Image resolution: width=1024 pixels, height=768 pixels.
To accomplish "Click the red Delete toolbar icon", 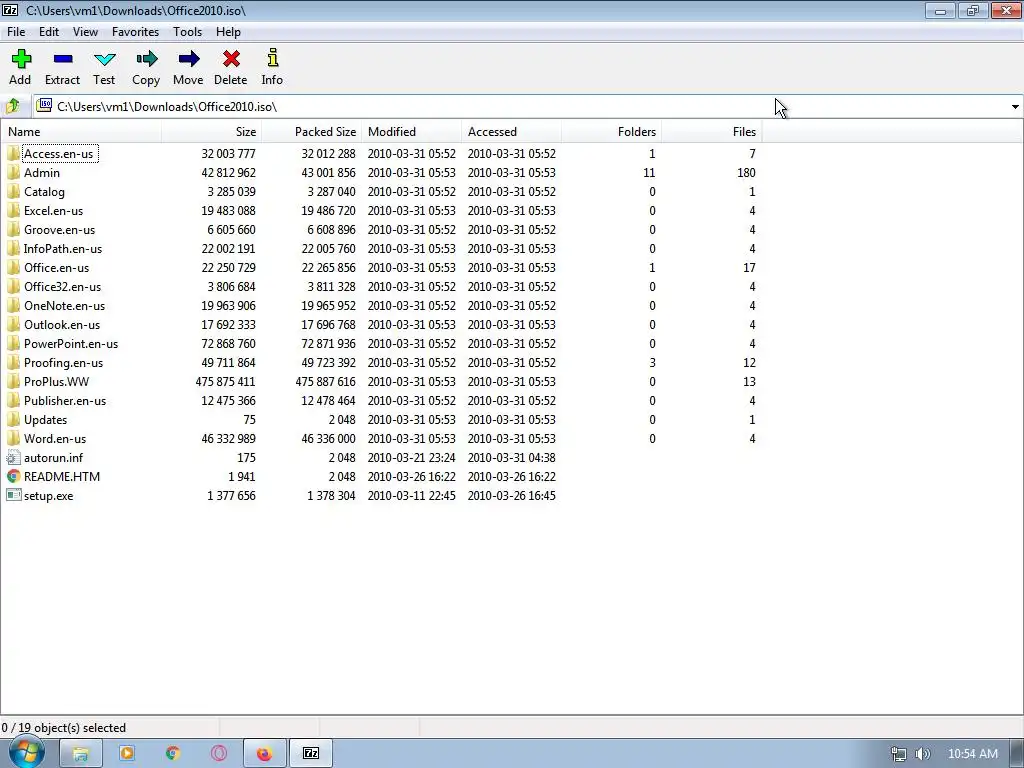I will coord(231,59).
